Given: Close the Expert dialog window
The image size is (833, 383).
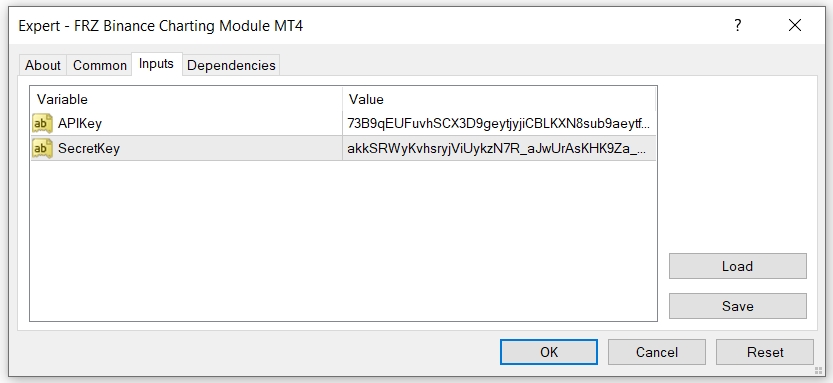Looking at the screenshot, I should pyautogui.click(x=795, y=25).
